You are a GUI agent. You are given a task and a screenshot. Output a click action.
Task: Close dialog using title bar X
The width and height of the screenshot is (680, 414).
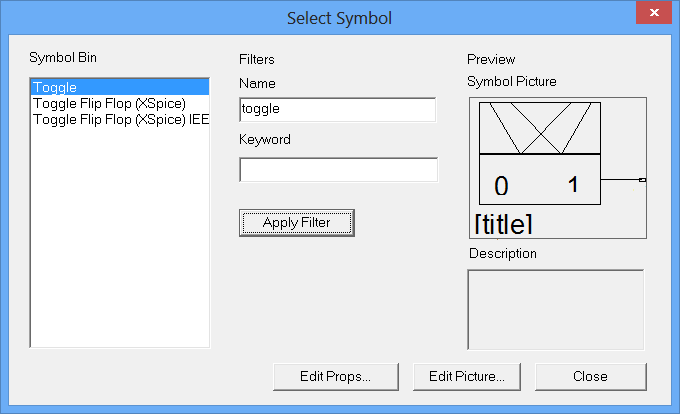click(652, 13)
